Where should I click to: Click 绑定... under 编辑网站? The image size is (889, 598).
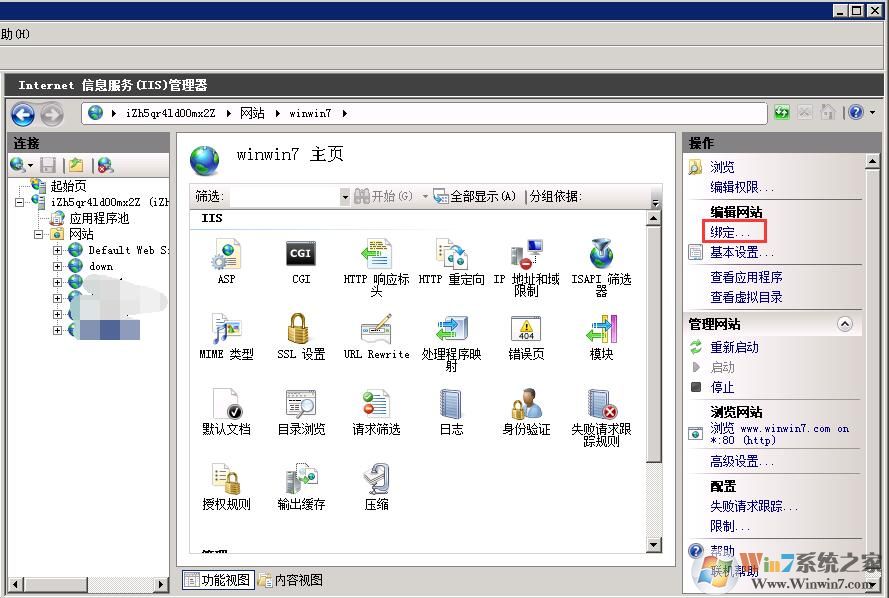point(730,232)
